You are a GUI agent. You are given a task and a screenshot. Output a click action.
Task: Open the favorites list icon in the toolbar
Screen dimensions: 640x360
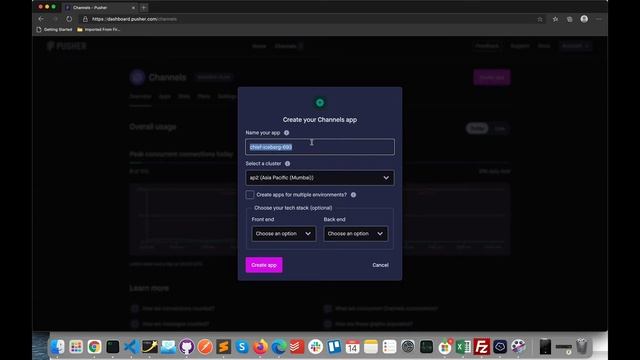pos(555,19)
